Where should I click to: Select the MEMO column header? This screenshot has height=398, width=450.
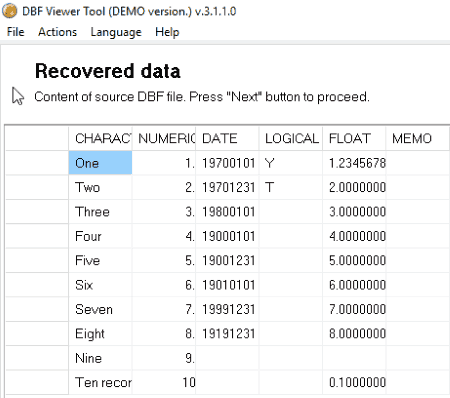point(417,138)
